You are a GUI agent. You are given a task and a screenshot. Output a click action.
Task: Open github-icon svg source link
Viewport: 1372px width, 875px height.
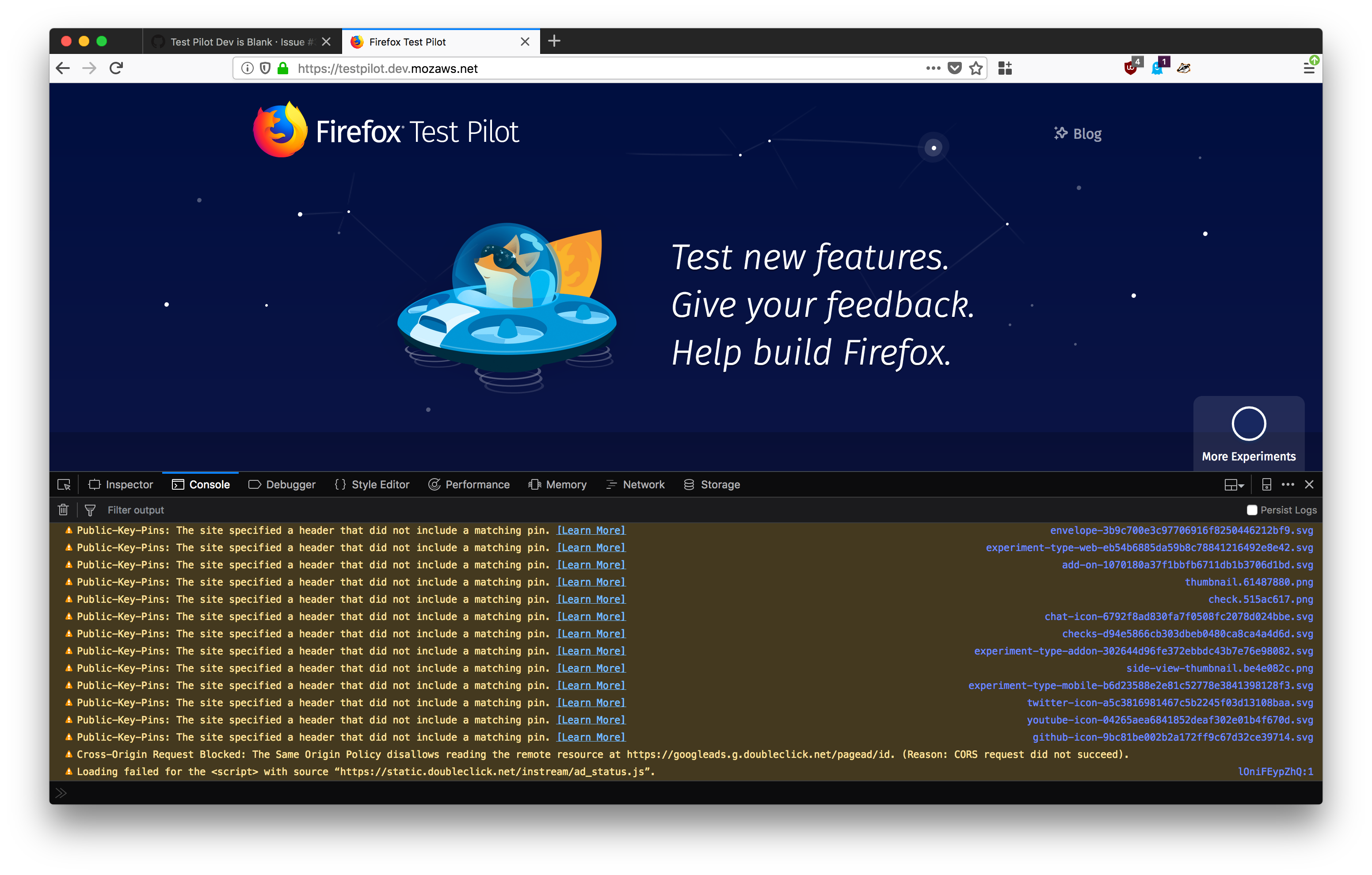1173,737
